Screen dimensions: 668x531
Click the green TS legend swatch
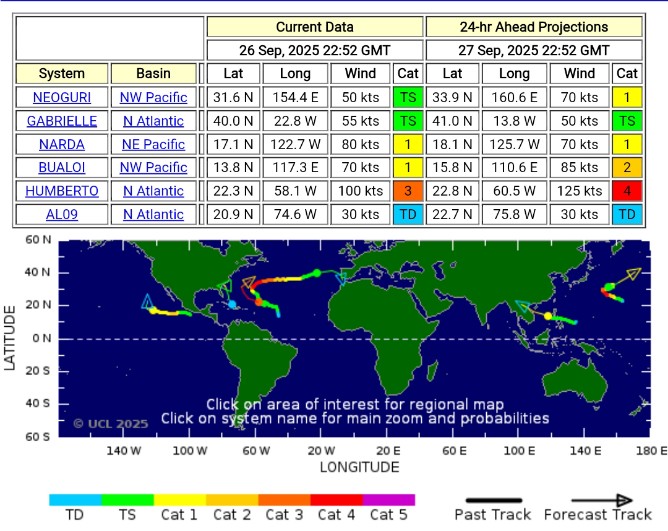tap(127, 500)
